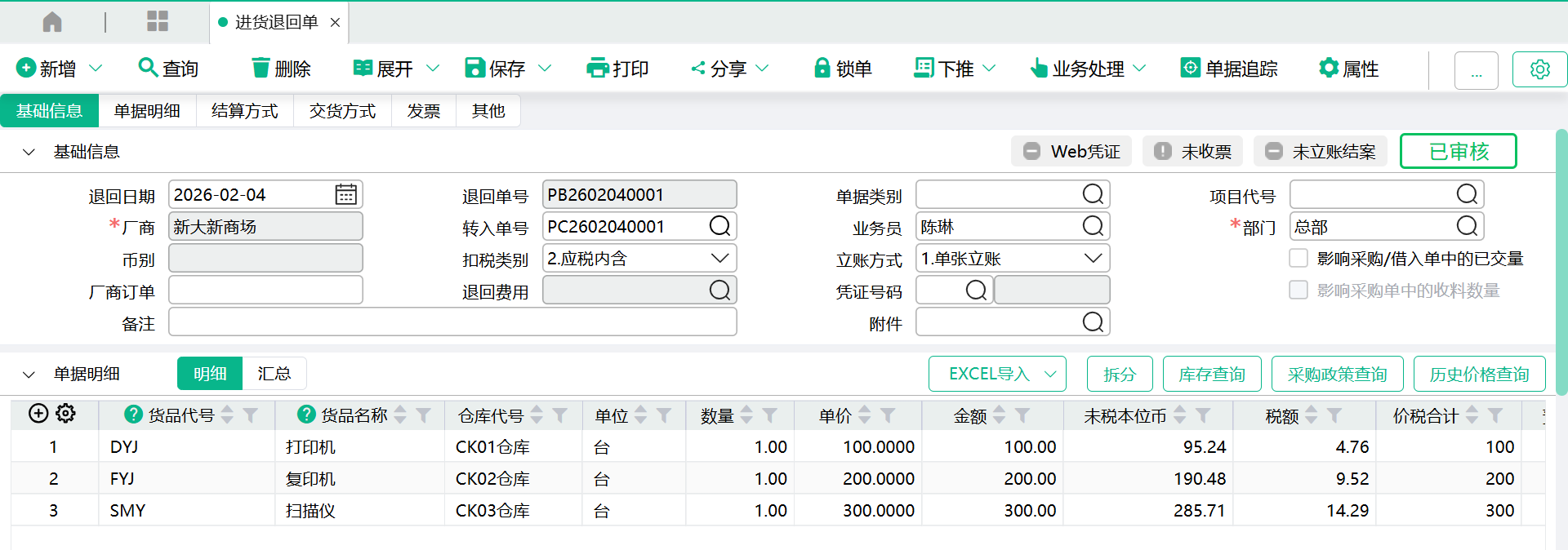
Task: Click the 历史价格查询 button
Action: 1479,374
